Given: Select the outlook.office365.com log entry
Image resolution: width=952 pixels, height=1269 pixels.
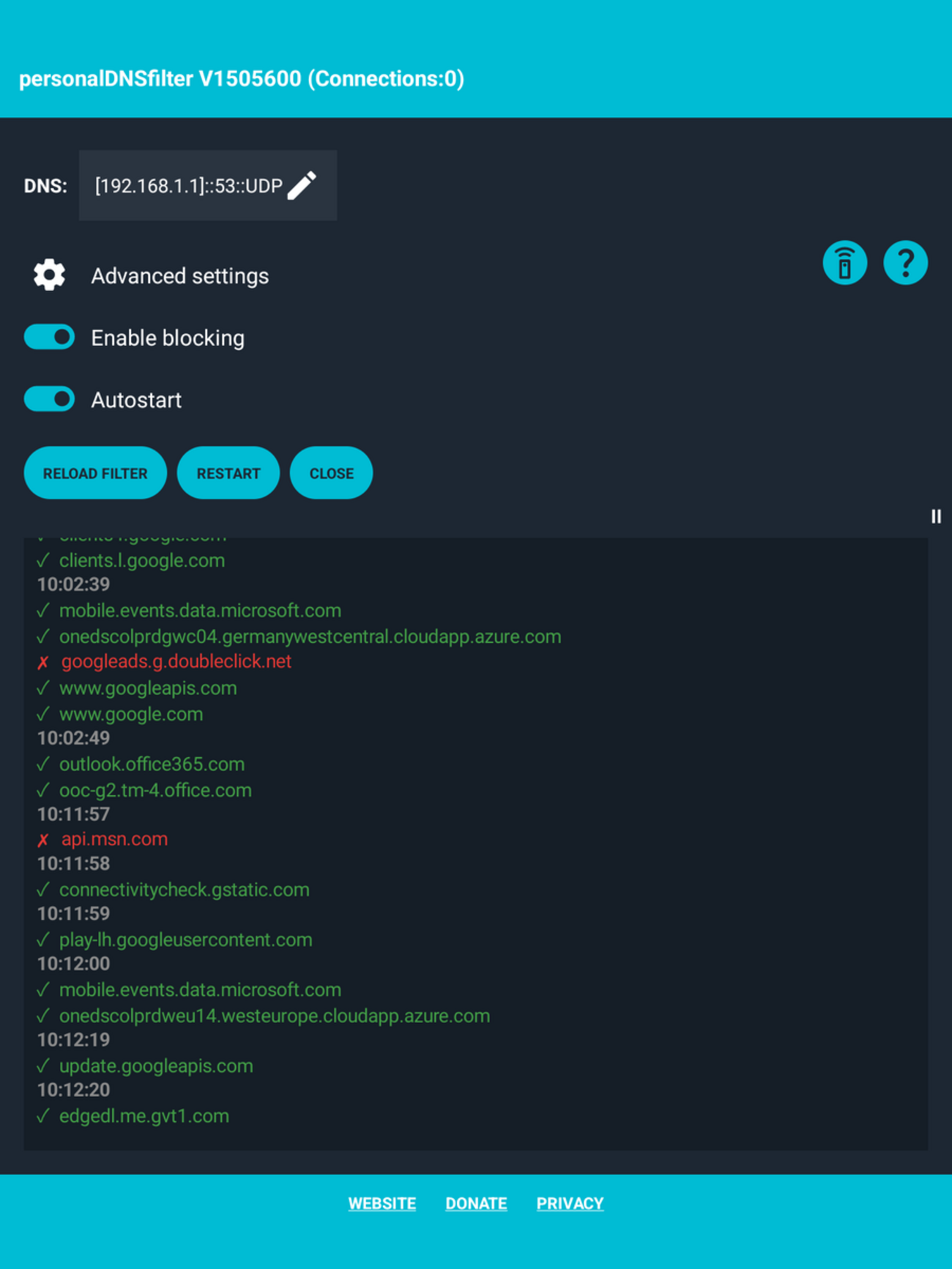Looking at the screenshot, I should click(x=152, y=764).
